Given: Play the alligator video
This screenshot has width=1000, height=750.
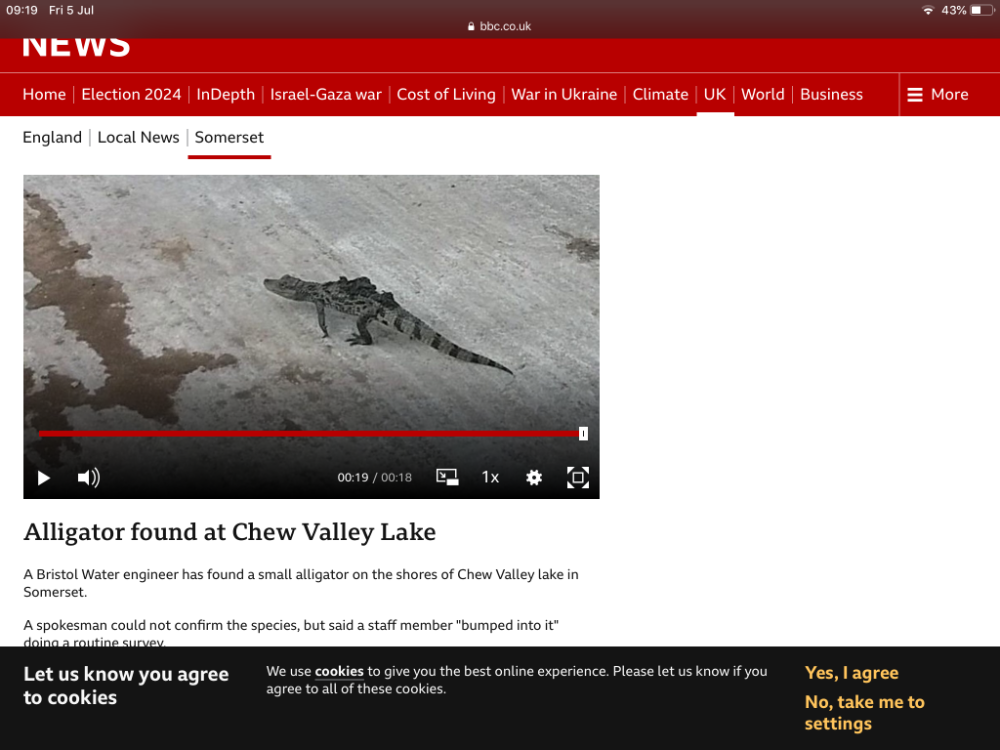Looking at the screenshot, I should coord(43,478).
